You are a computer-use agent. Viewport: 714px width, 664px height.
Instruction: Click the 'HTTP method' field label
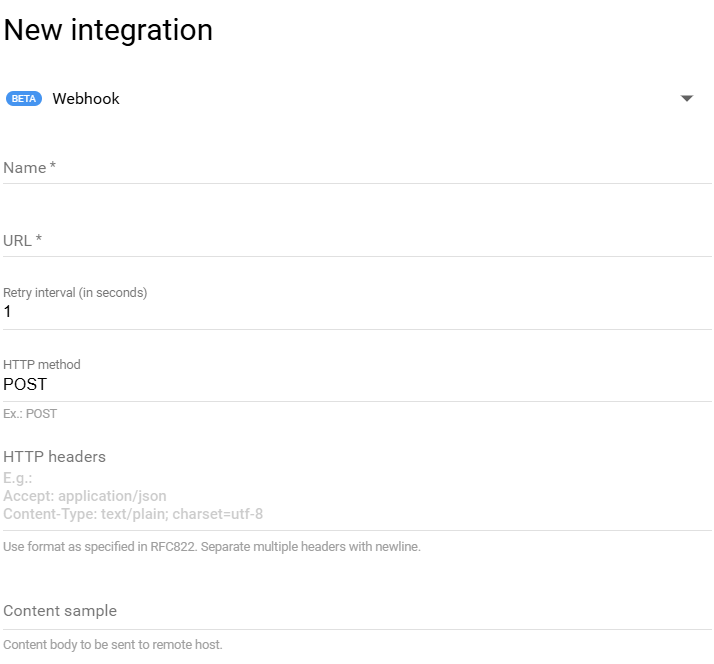point(42,365)
